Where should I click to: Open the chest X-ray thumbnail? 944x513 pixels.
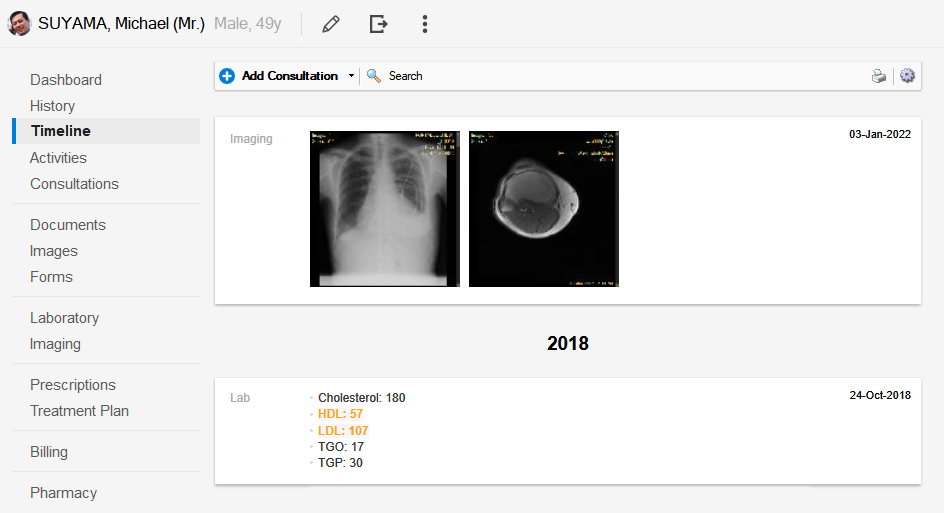click(x=385, y=209)
